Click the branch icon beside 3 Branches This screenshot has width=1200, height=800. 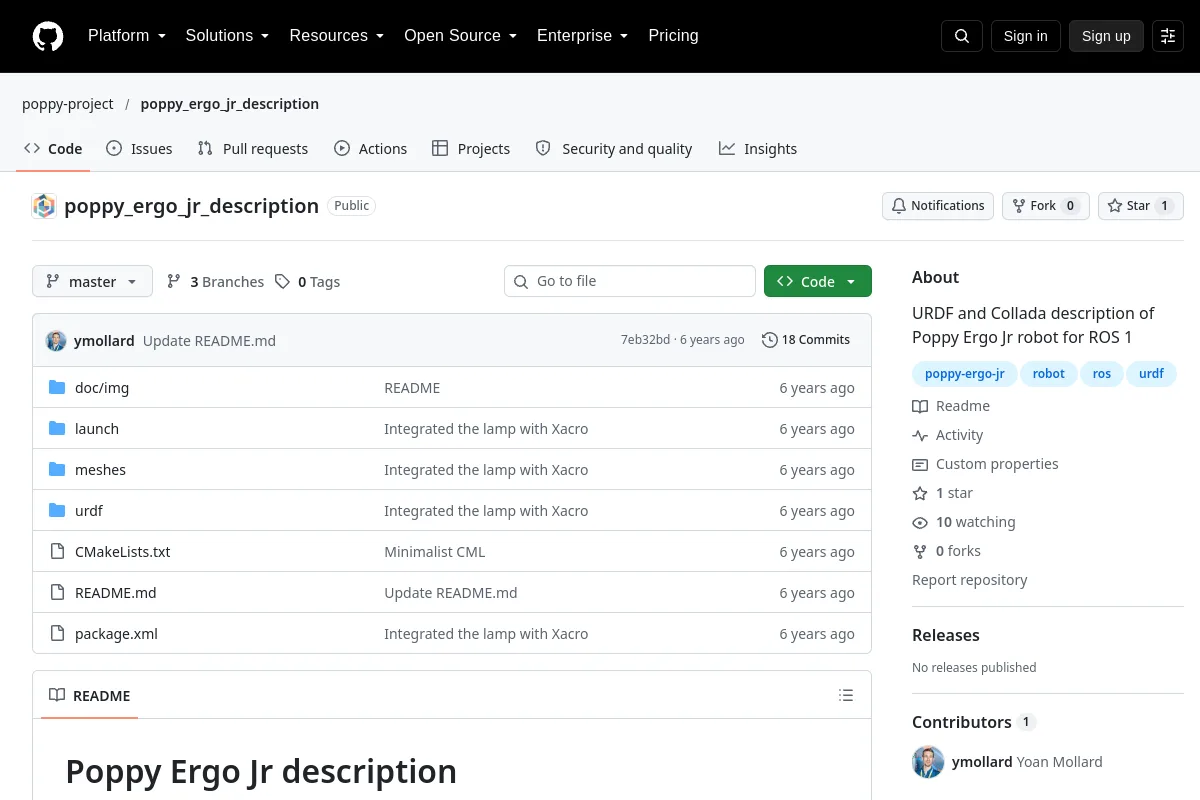click(174, 282)
